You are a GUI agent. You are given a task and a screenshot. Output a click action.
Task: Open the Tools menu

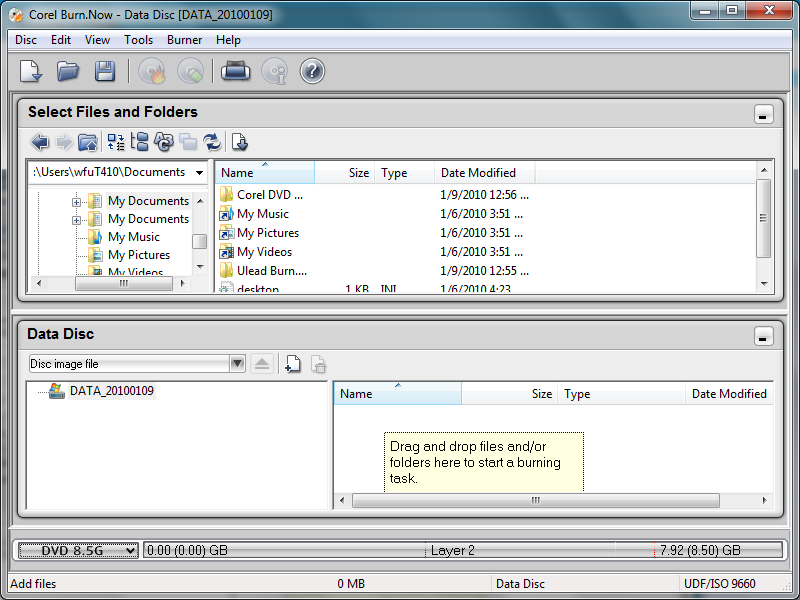[x=139, y=40]
